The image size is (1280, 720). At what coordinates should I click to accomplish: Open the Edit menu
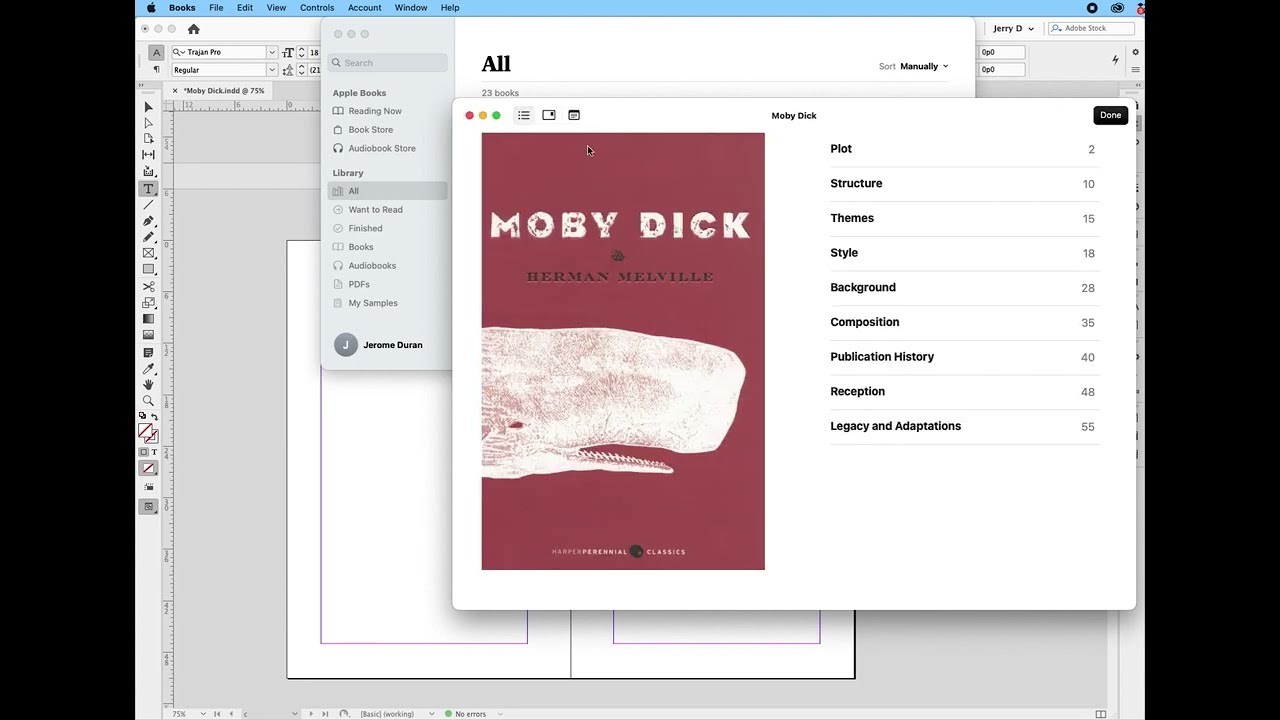(245, 8)
